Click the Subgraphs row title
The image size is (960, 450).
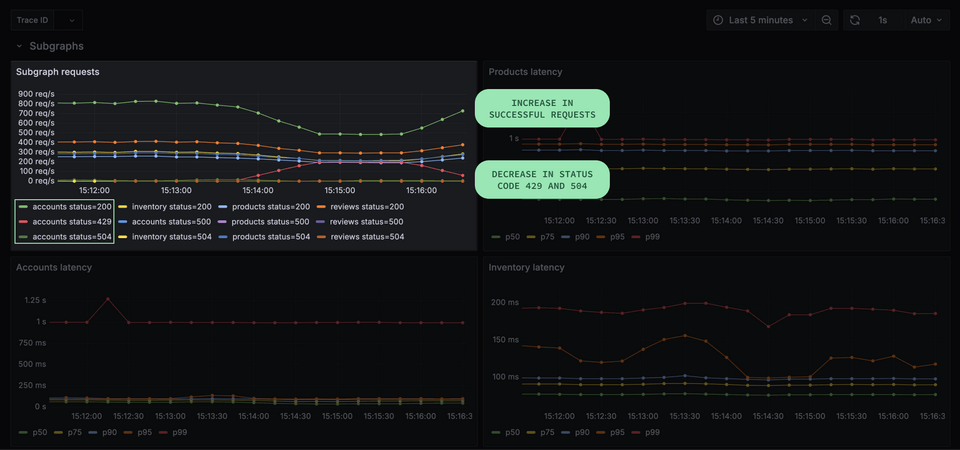click(56, 46)
